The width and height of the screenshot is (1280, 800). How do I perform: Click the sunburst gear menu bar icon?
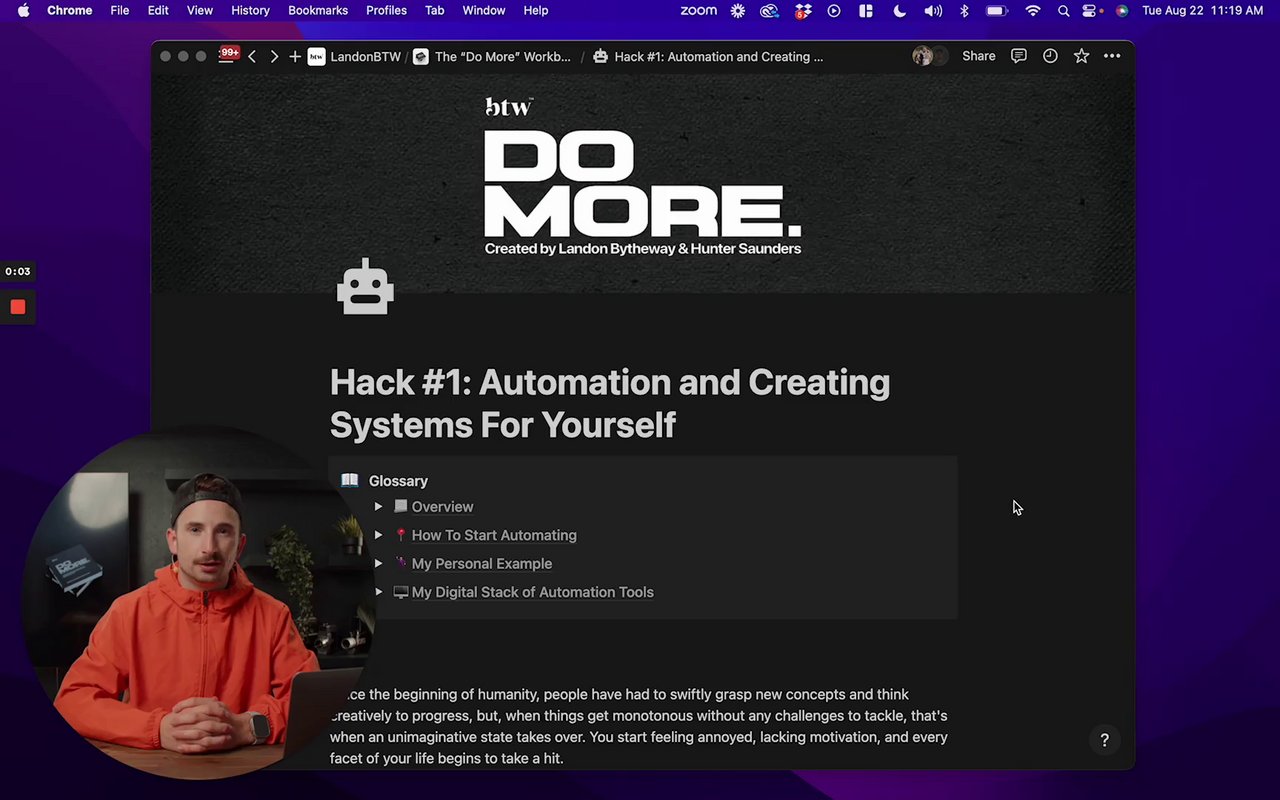click(738, 10)
